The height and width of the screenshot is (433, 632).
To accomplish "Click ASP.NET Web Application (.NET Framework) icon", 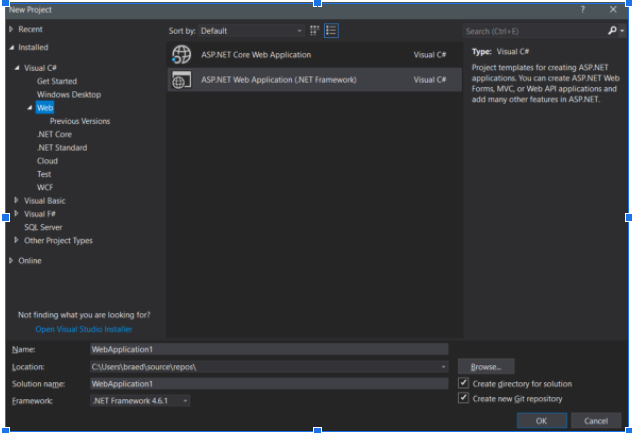I will pos(181,80).
